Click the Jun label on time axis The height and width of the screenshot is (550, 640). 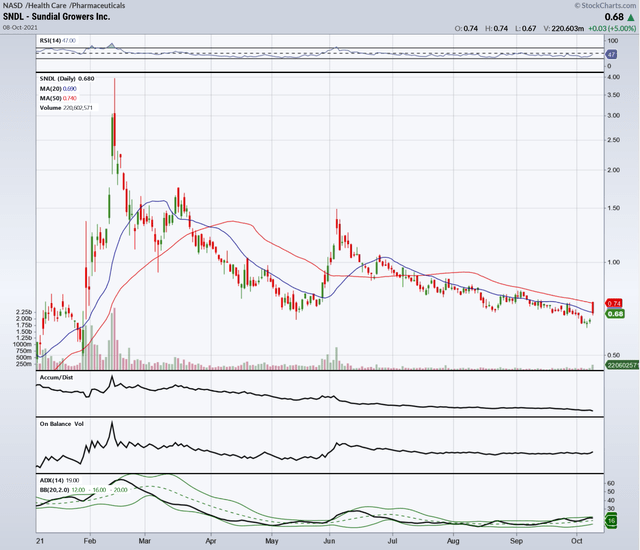coord(329,541)
